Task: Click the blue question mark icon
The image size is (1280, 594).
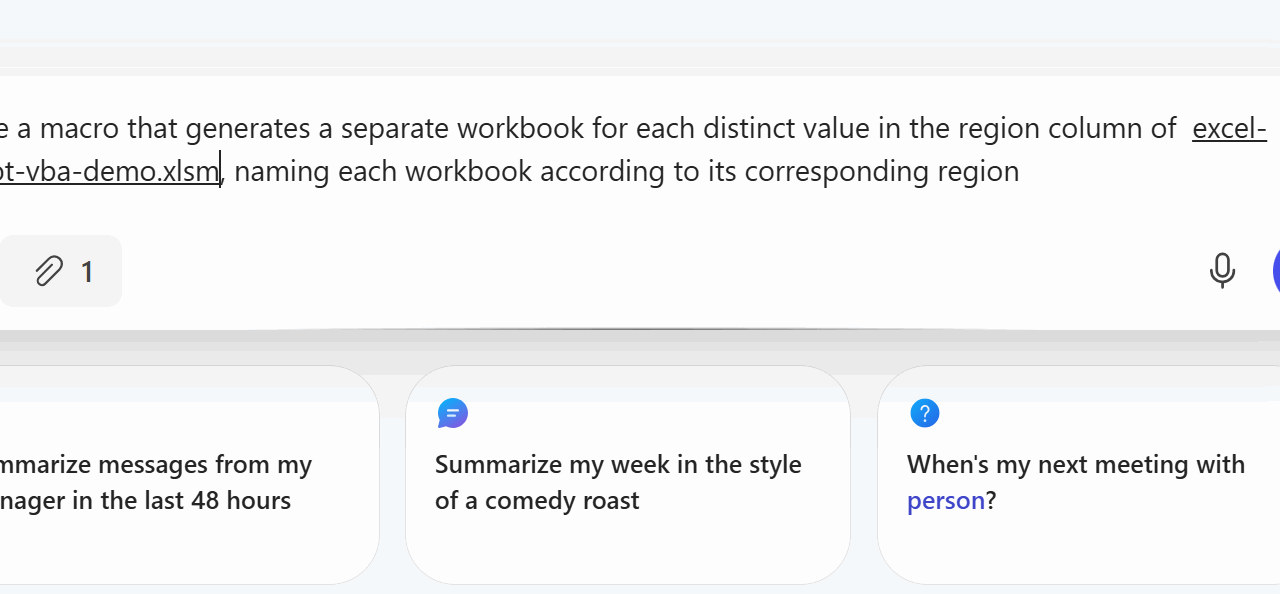Action: (925, 413)
